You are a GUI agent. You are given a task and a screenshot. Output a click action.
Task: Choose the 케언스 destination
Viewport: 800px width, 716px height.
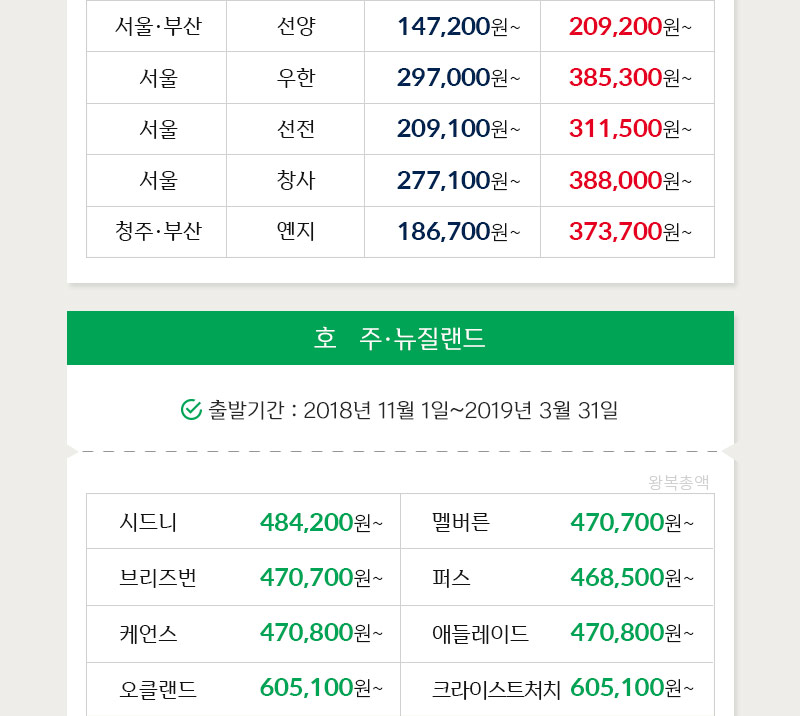[x=148, y=633]
